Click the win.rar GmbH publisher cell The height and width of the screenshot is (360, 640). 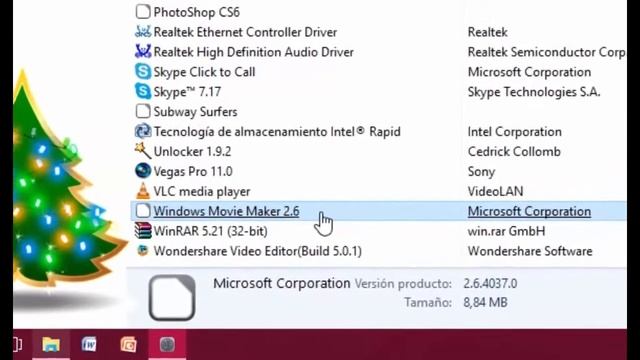click(507, 231)
